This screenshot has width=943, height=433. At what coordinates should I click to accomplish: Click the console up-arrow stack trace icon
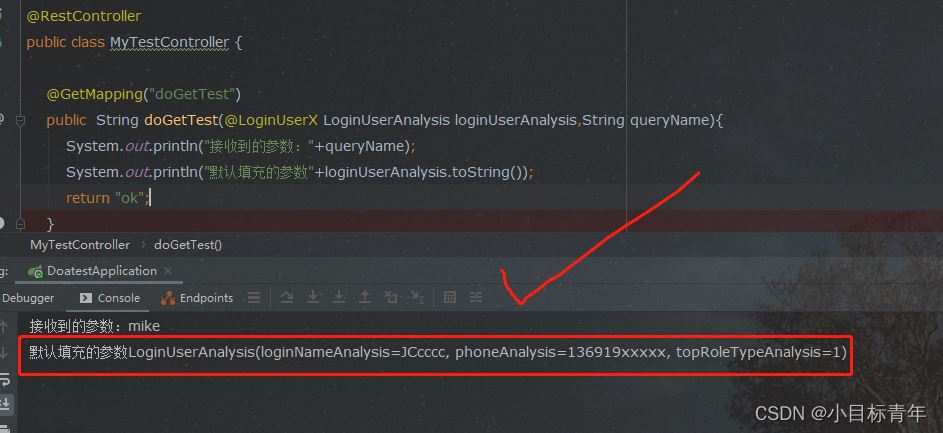4,327
